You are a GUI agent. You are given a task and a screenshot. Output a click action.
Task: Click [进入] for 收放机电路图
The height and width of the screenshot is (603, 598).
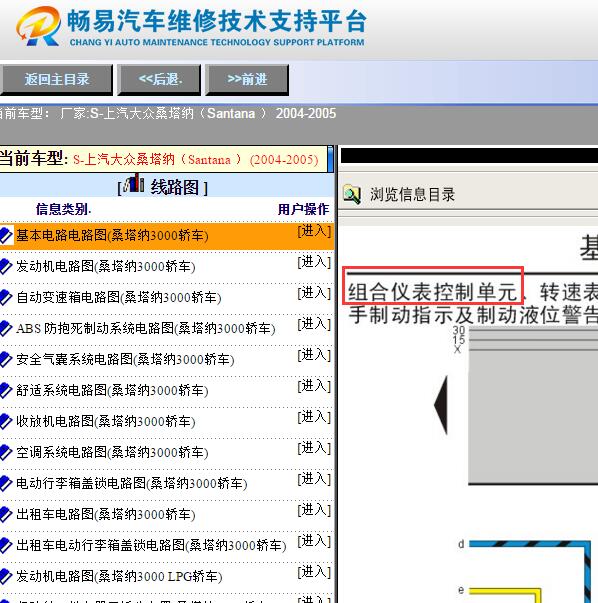tap(314, 417)
